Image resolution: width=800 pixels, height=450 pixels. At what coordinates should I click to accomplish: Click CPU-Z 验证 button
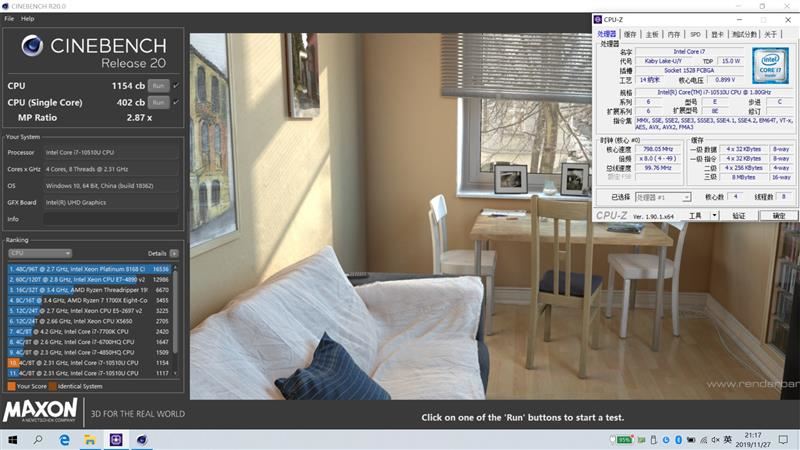[739, 216]
